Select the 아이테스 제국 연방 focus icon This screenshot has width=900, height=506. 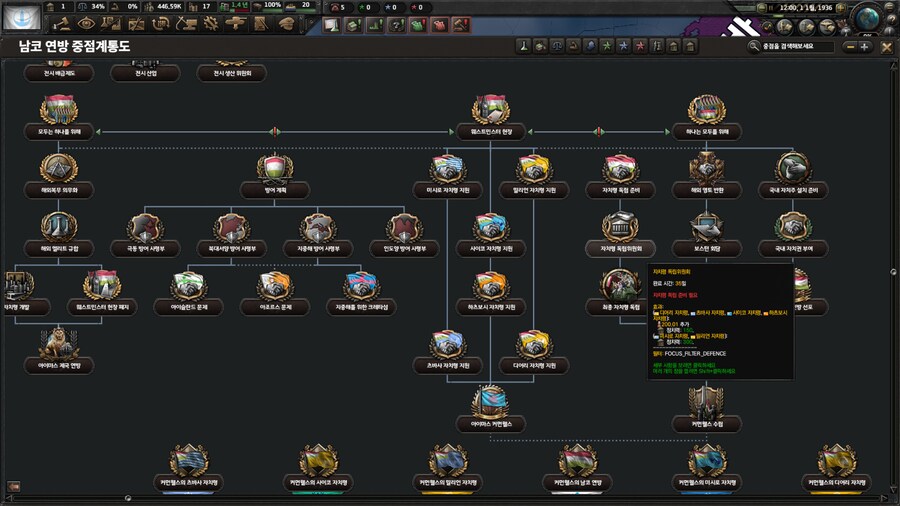59,345
